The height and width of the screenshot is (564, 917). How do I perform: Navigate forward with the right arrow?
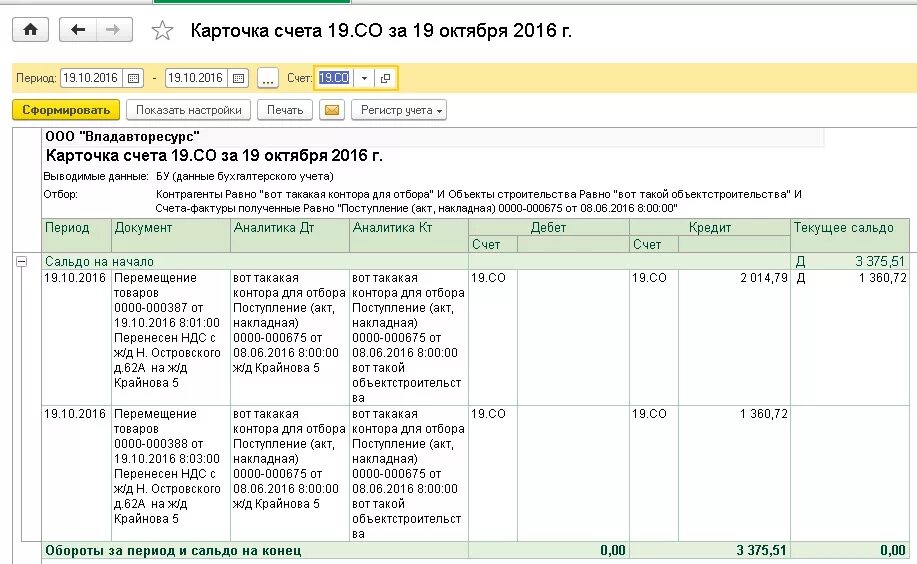[113, 30]
